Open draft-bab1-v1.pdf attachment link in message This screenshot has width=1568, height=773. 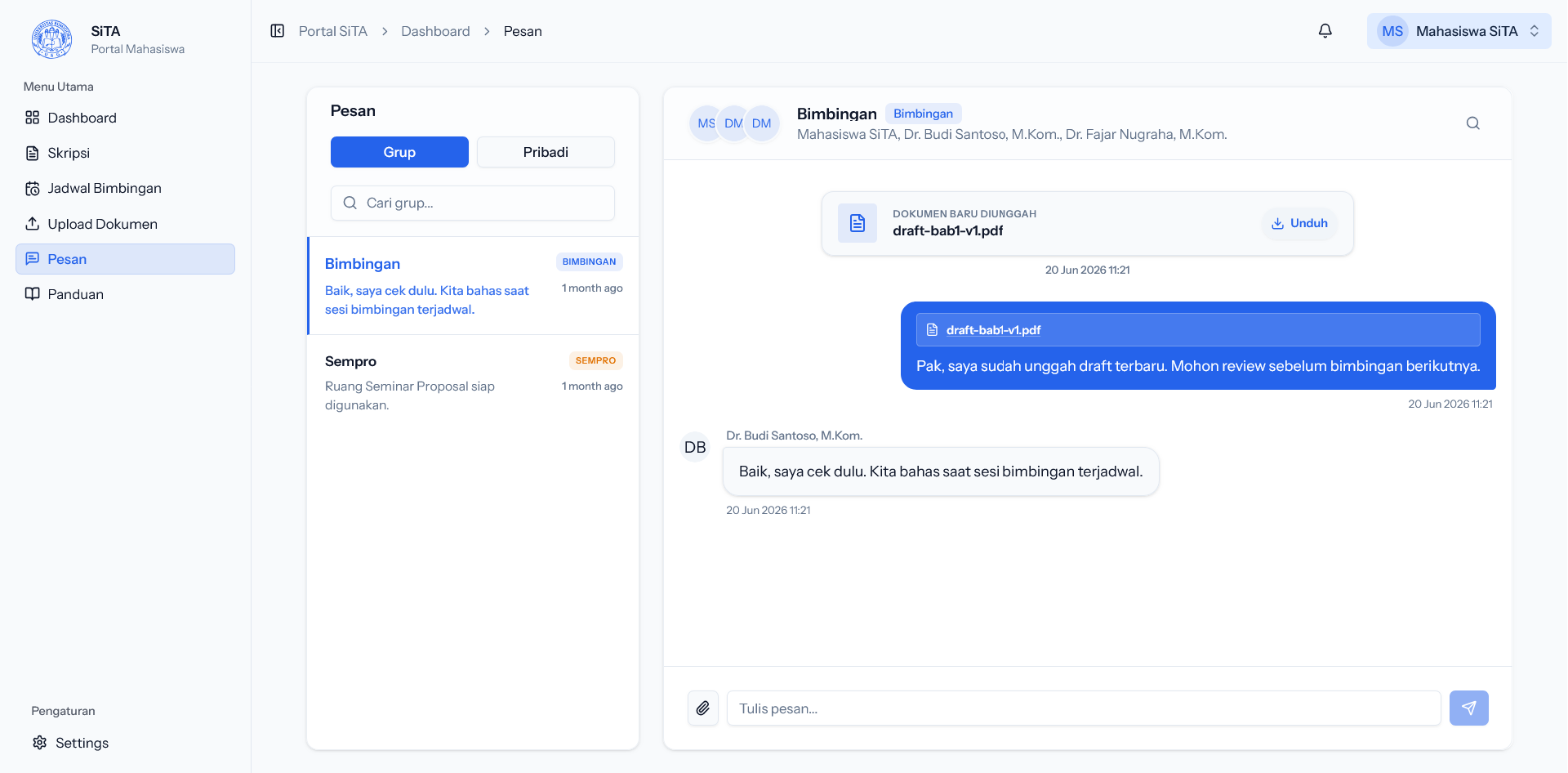click(x=993, y=330)
